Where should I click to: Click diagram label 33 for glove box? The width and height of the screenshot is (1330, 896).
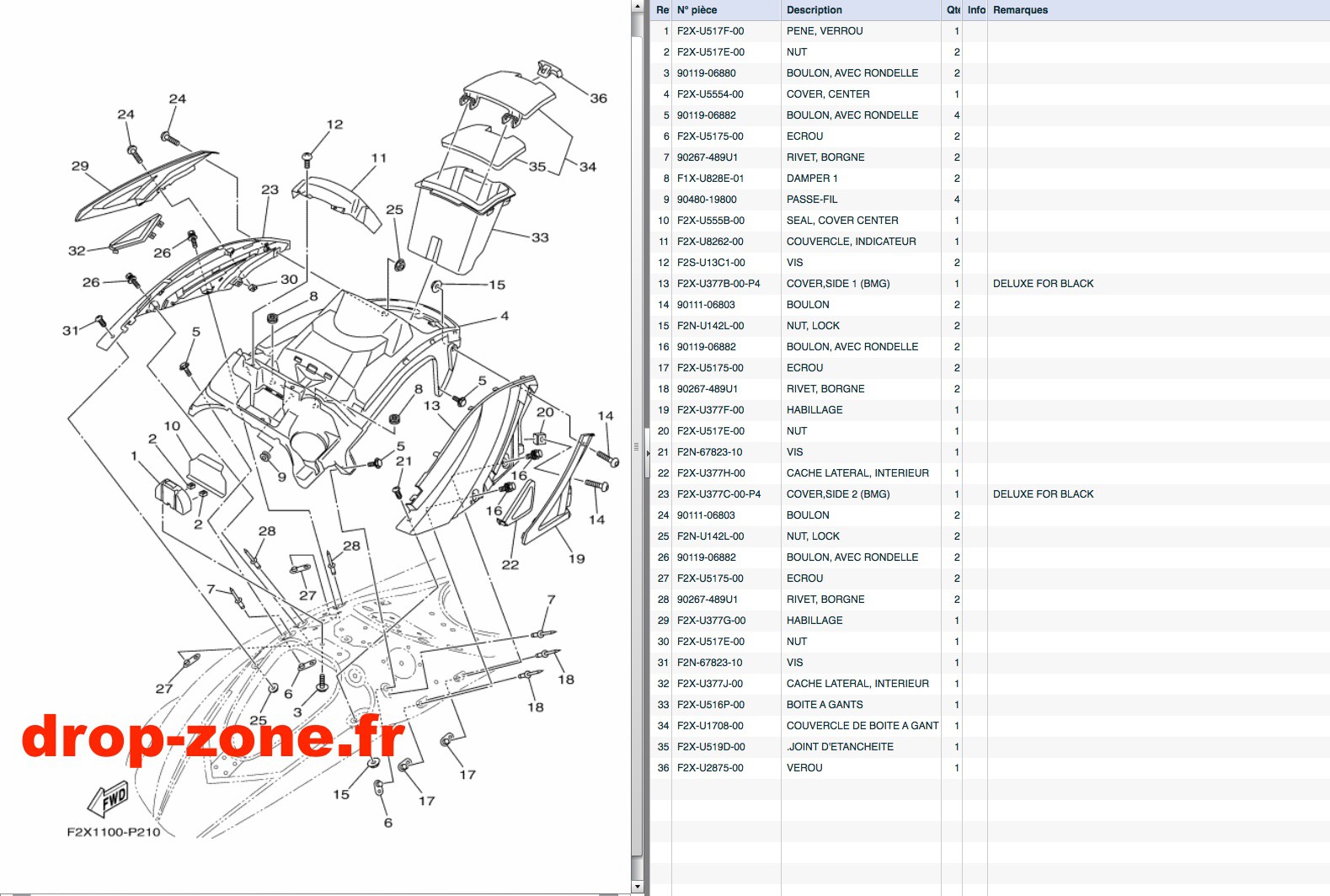pyautogui.click(x=540, y=237)
